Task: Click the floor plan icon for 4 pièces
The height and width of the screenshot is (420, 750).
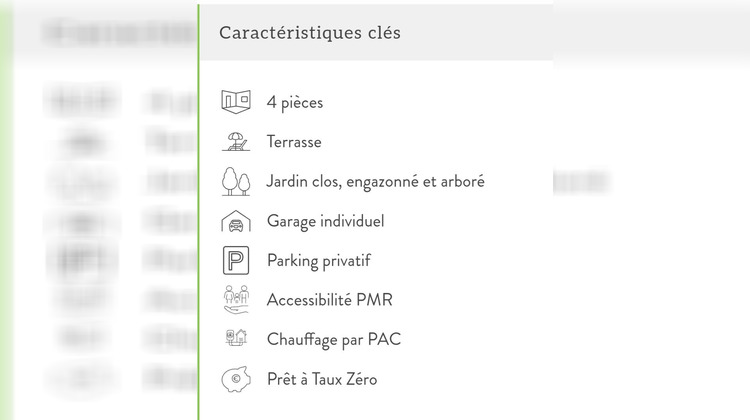Action: click(236, 101)
